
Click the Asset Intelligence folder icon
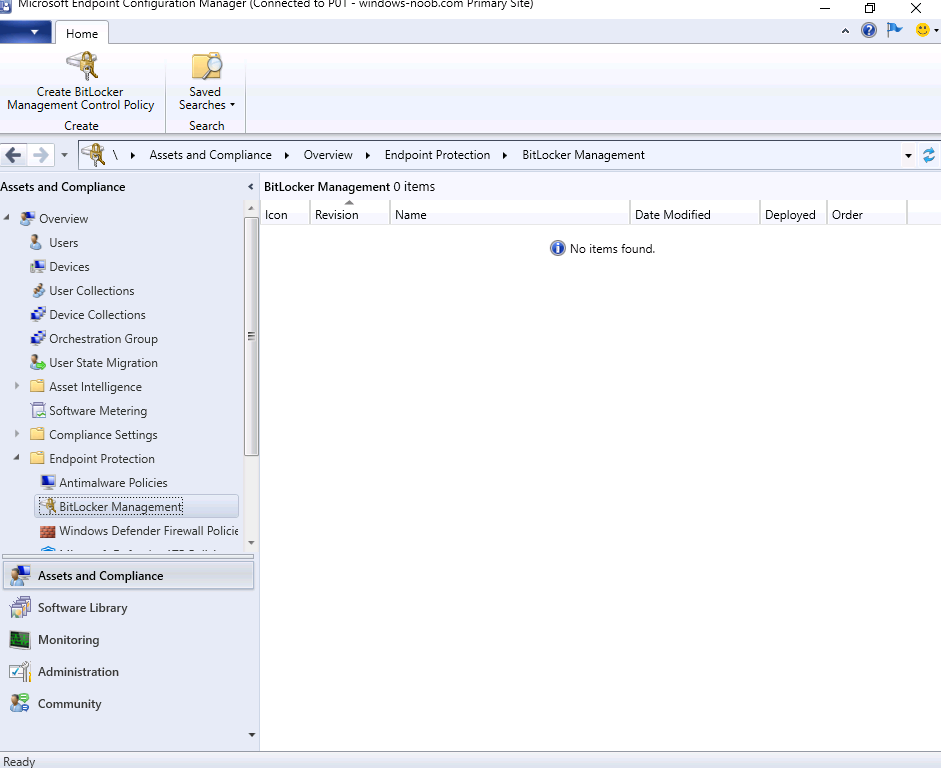(37, 386)
